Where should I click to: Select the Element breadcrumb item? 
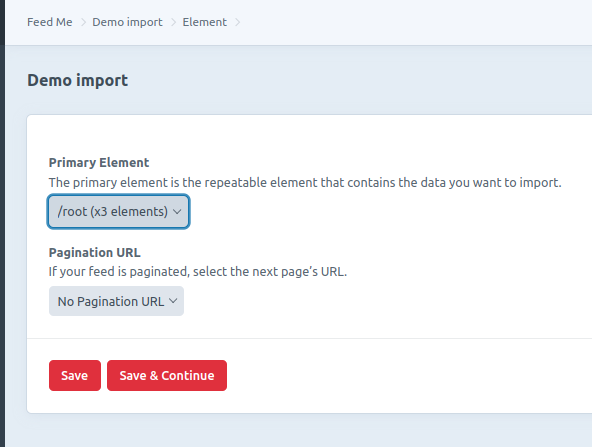click(x=205, y=22)
